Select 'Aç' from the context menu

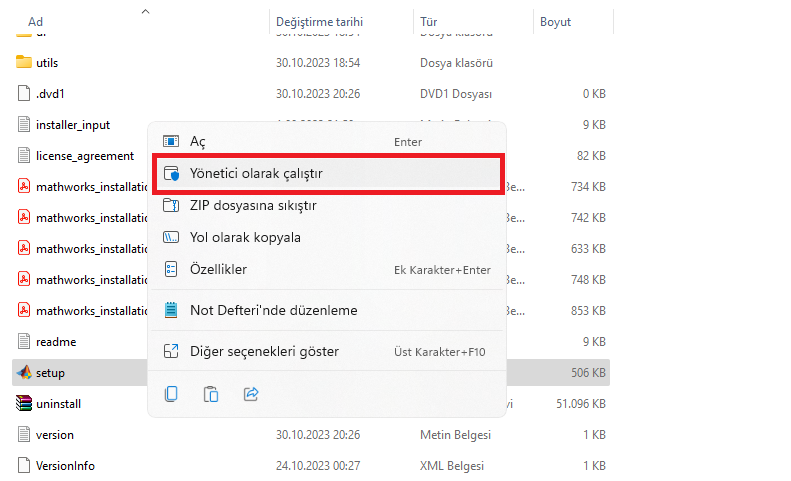point(197,142)
